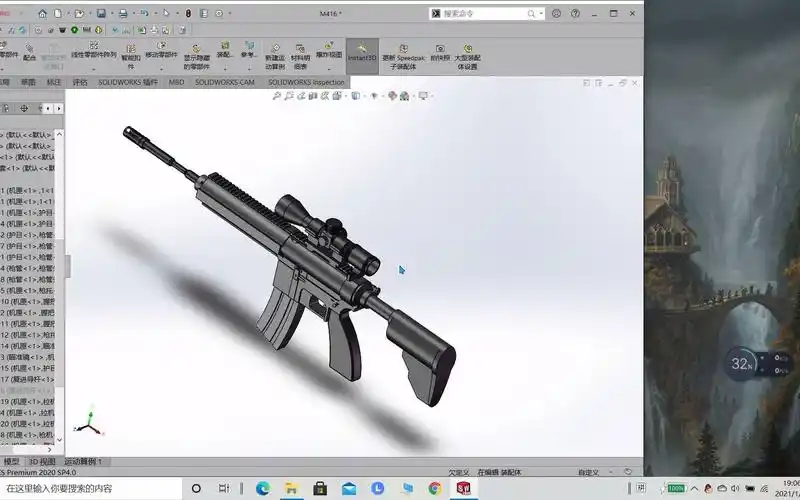800x500 pixels.
Task: Expand dropdown beside Save icon
Action: click(x=110, y=14)
